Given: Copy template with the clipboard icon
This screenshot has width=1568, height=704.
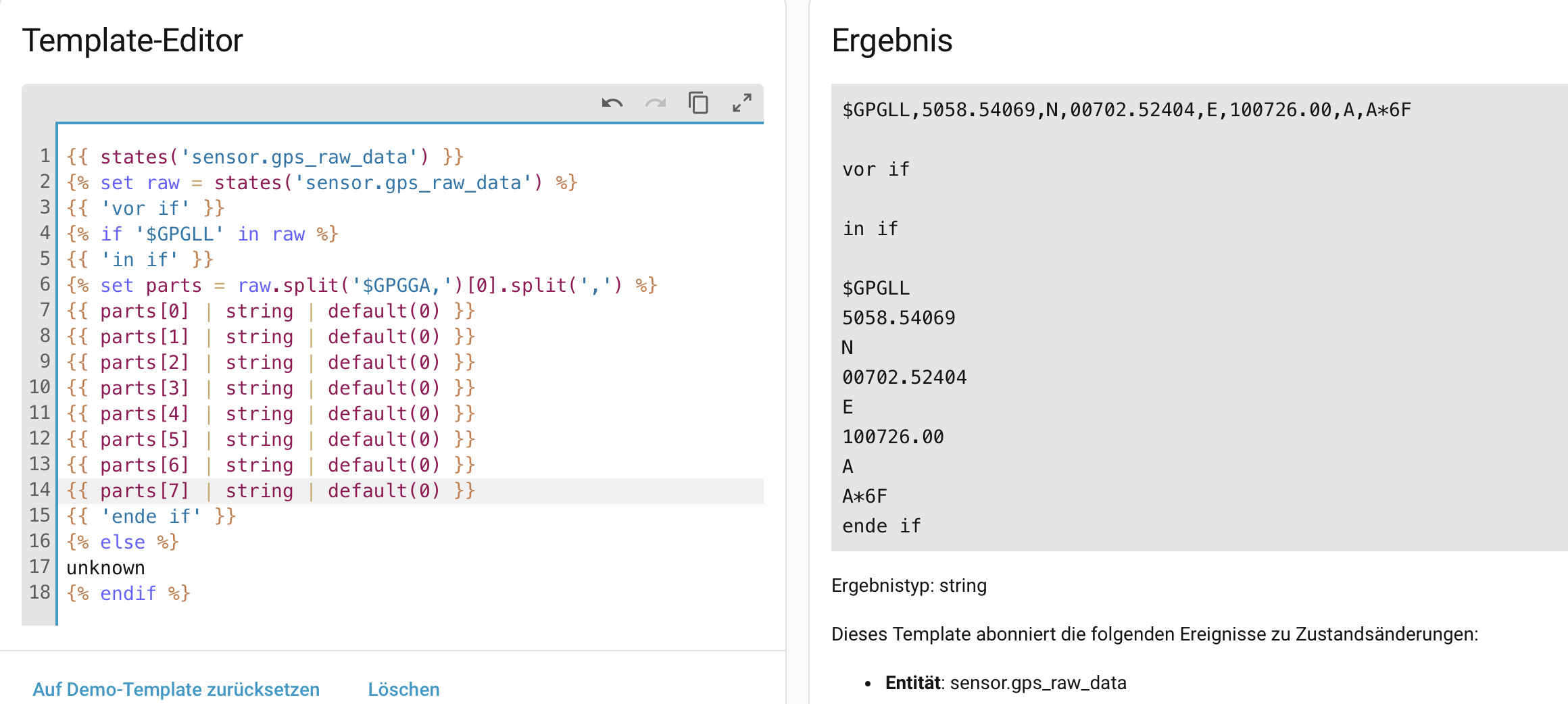Looking at the screenshot, I should (698, 103).
